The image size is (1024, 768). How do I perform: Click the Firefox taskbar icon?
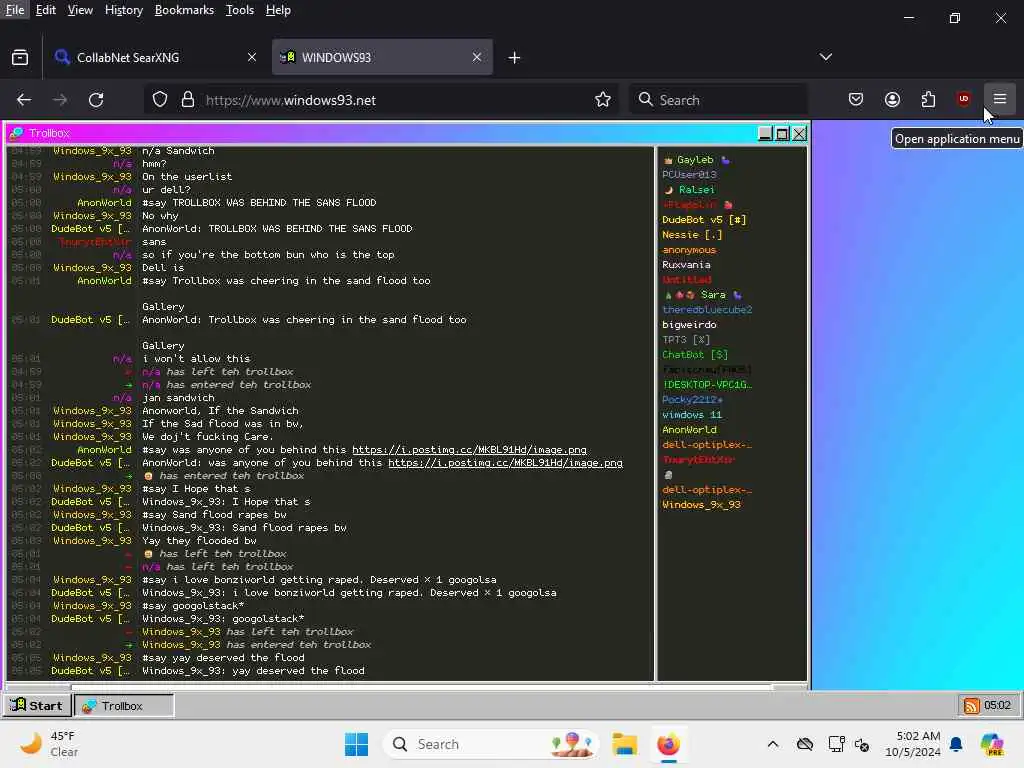coord(668,744)
